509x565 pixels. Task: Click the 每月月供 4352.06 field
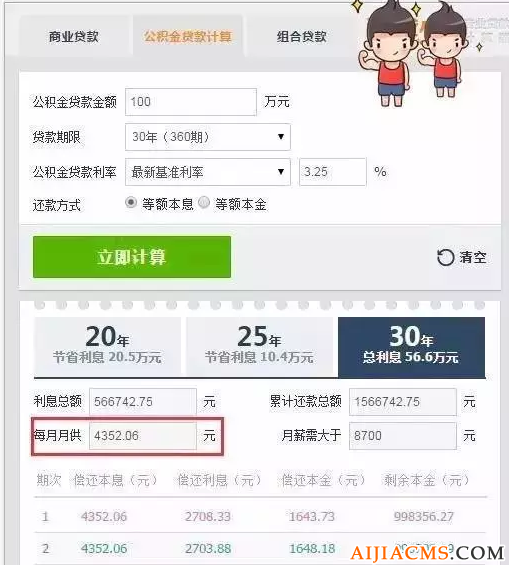(x=143, y=436)
